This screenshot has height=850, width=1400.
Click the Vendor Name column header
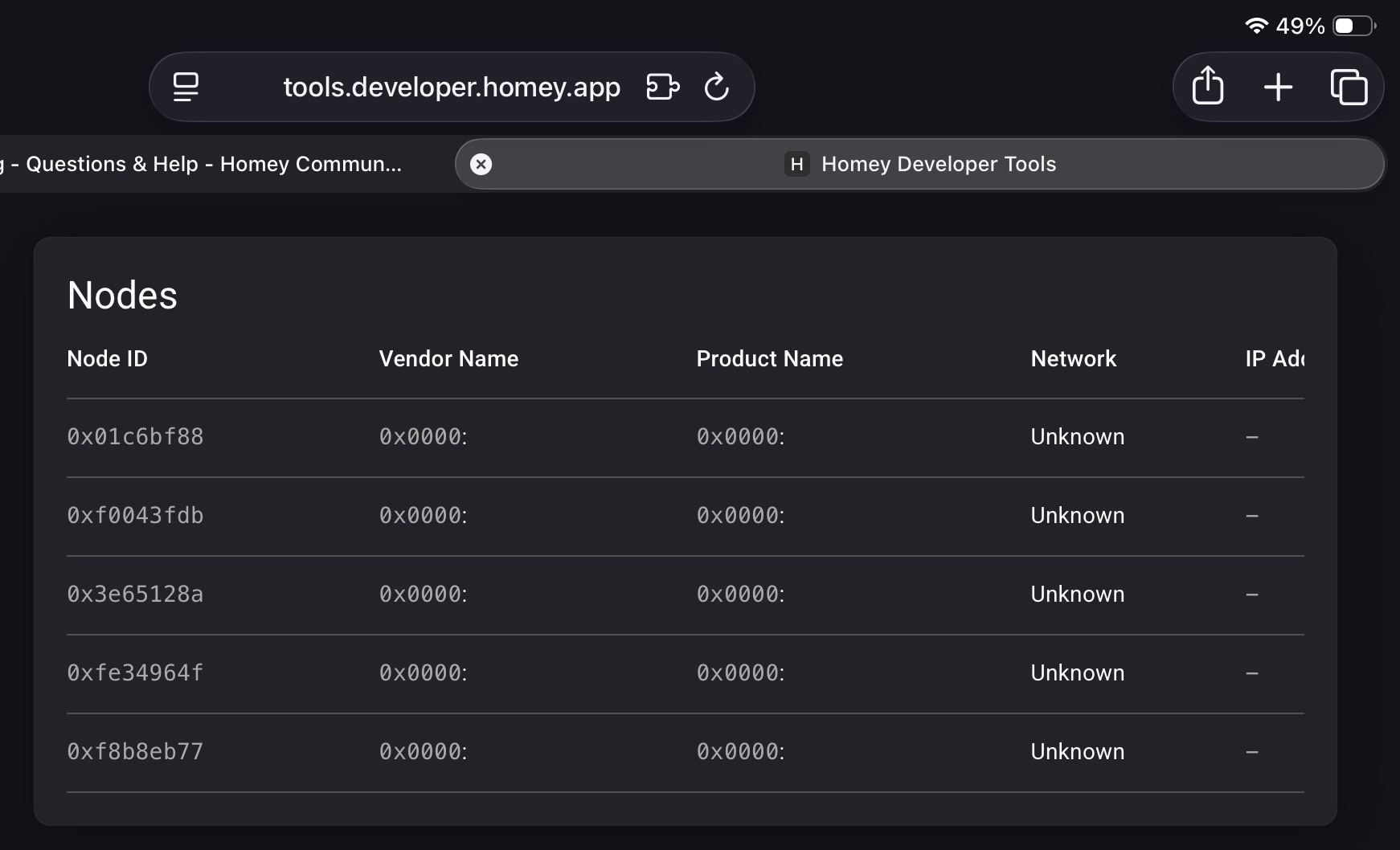[448, 358]
